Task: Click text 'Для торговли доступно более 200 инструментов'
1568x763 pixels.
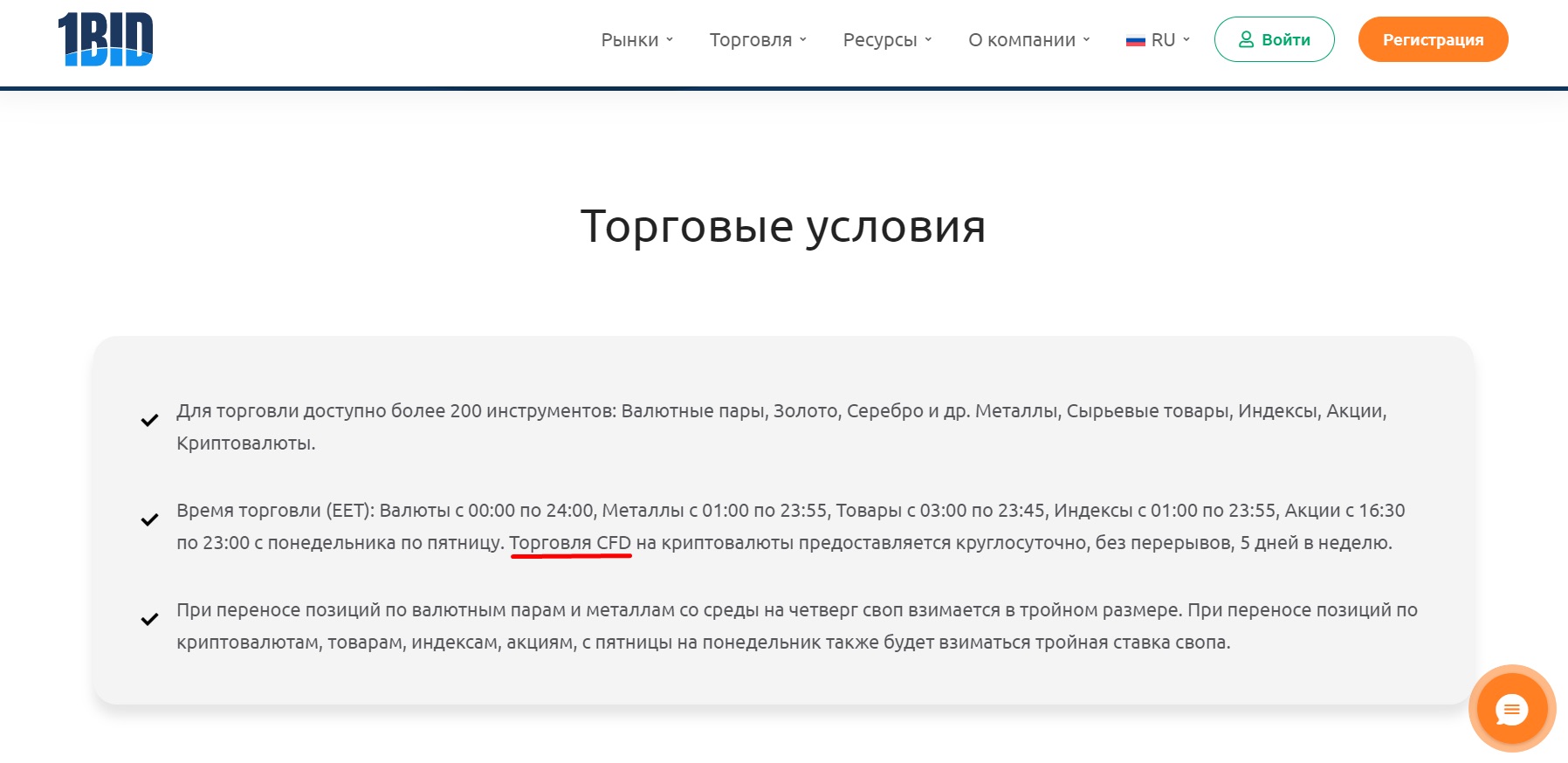Action: 396,411
